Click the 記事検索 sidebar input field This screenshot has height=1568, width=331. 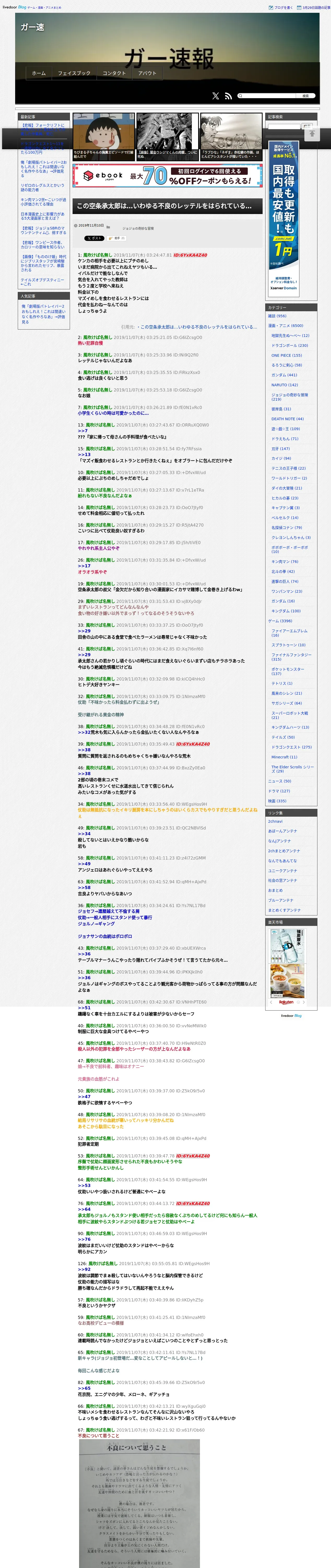pyautogui.click(x=284, y=126)
